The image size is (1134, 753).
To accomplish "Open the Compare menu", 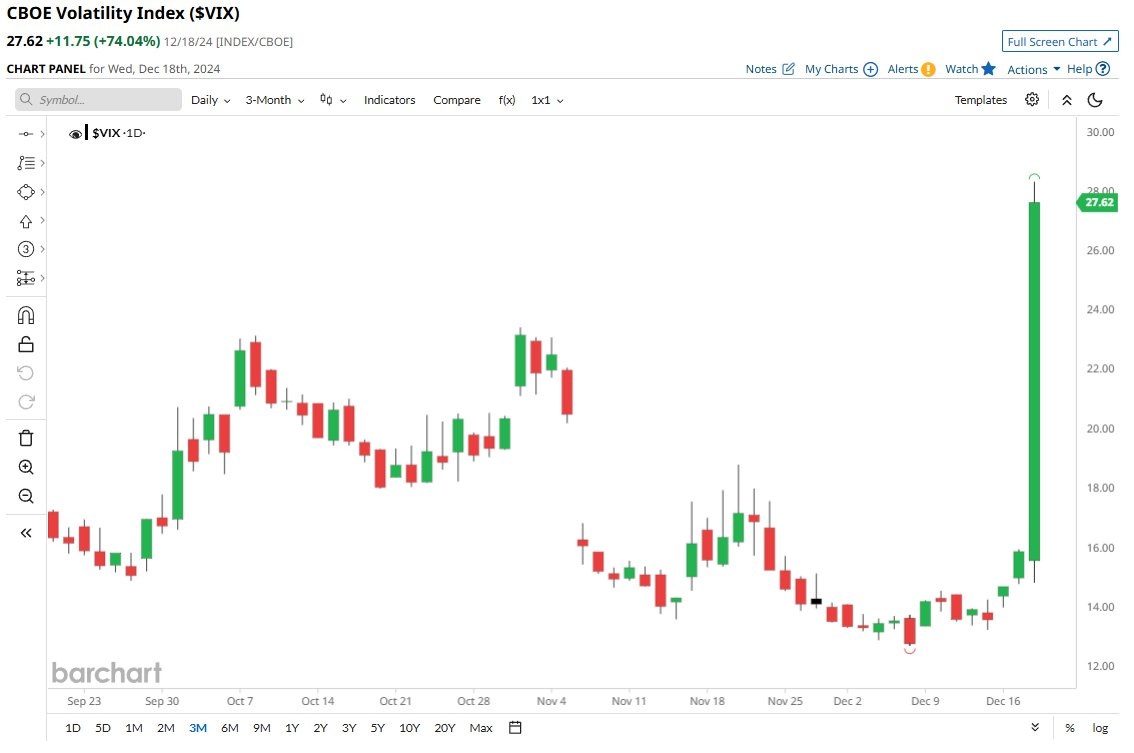I will 456,100.
